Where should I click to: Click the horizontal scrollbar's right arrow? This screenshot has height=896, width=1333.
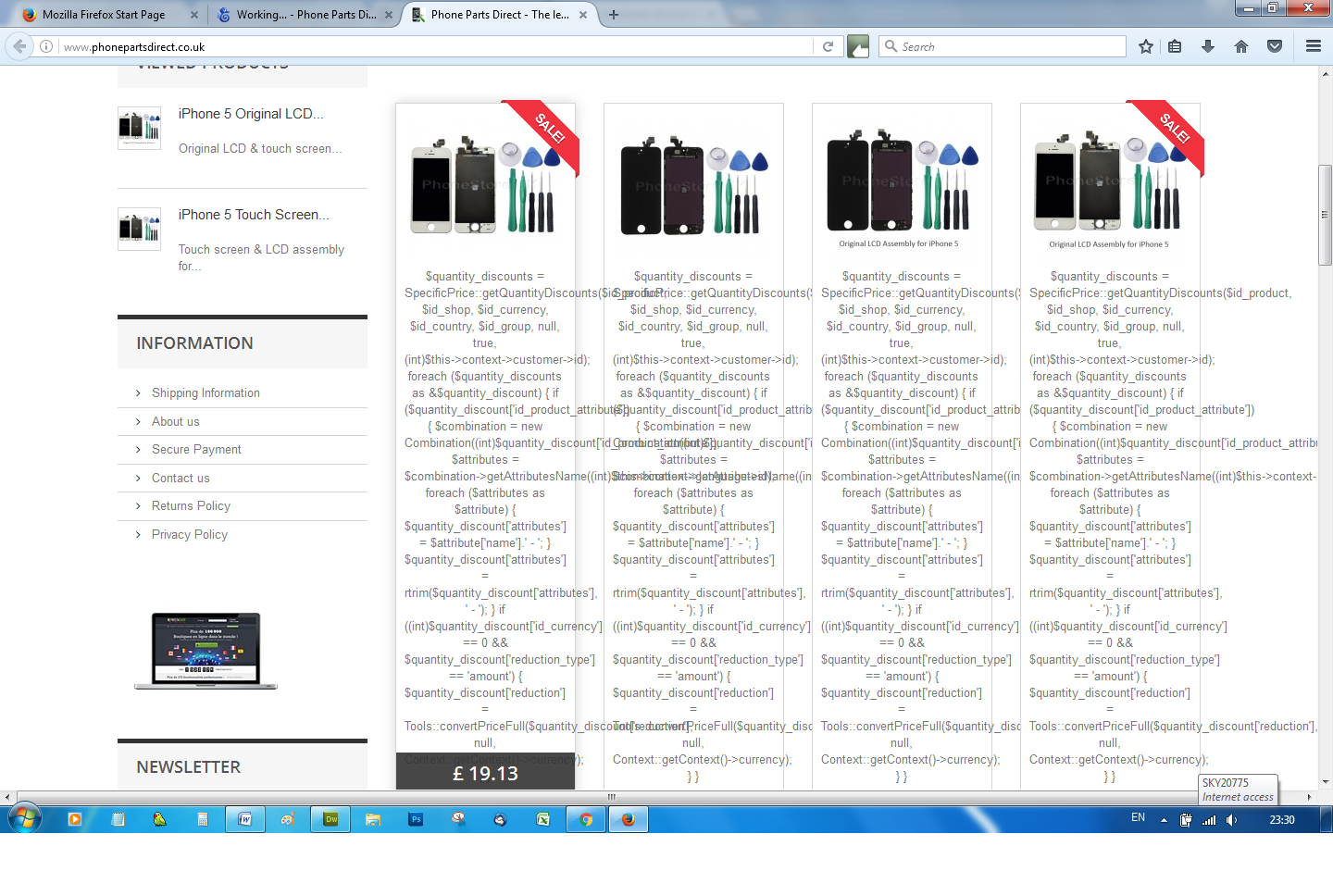tap(1309, 796)
